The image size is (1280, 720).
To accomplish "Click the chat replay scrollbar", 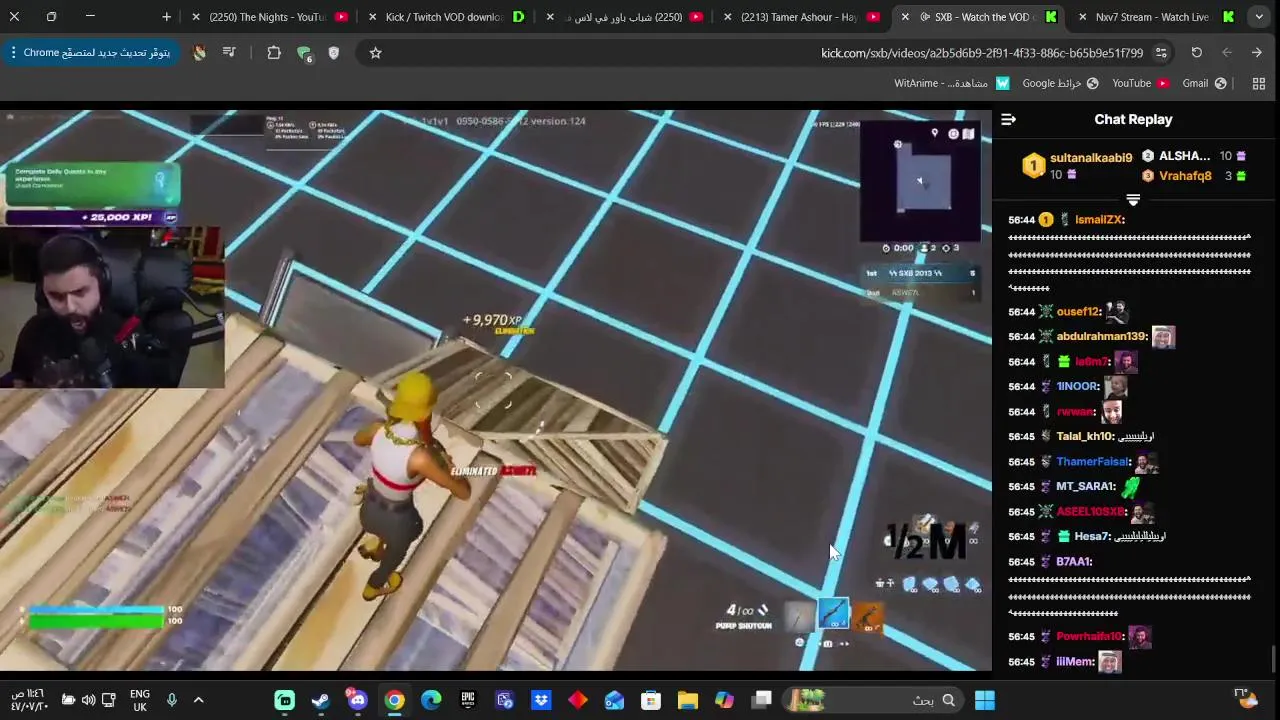I will click(1273, 660).
